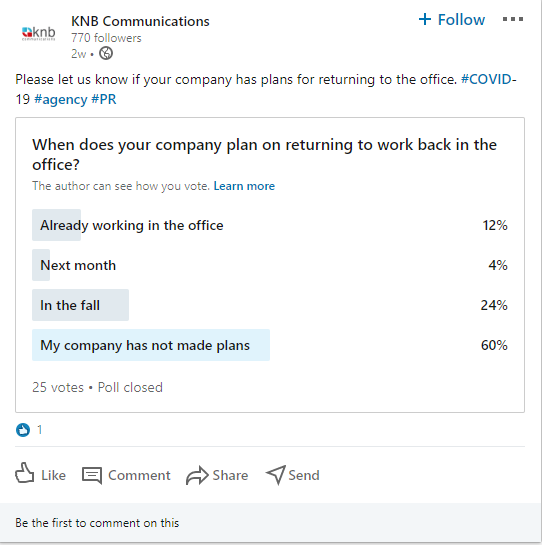Click the thumbs-up Like icon

25,473
